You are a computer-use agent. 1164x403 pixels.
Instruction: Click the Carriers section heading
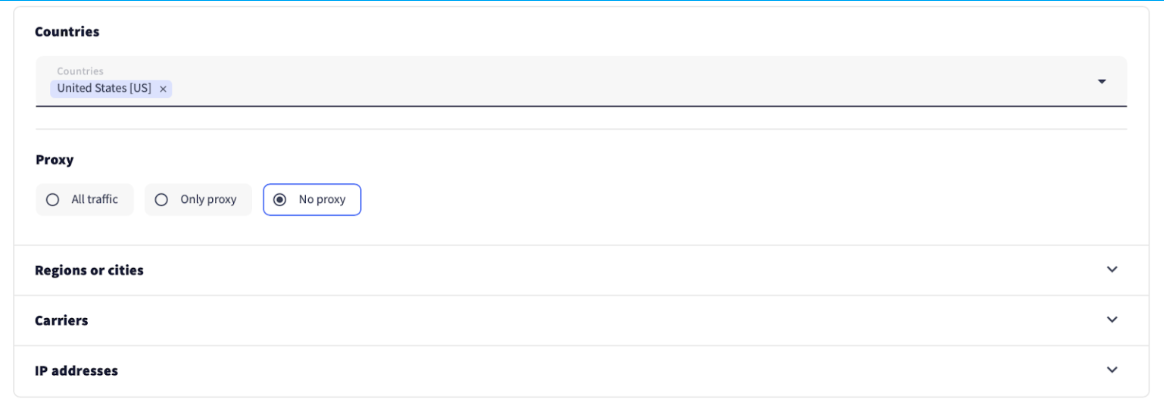pos(61,320)
